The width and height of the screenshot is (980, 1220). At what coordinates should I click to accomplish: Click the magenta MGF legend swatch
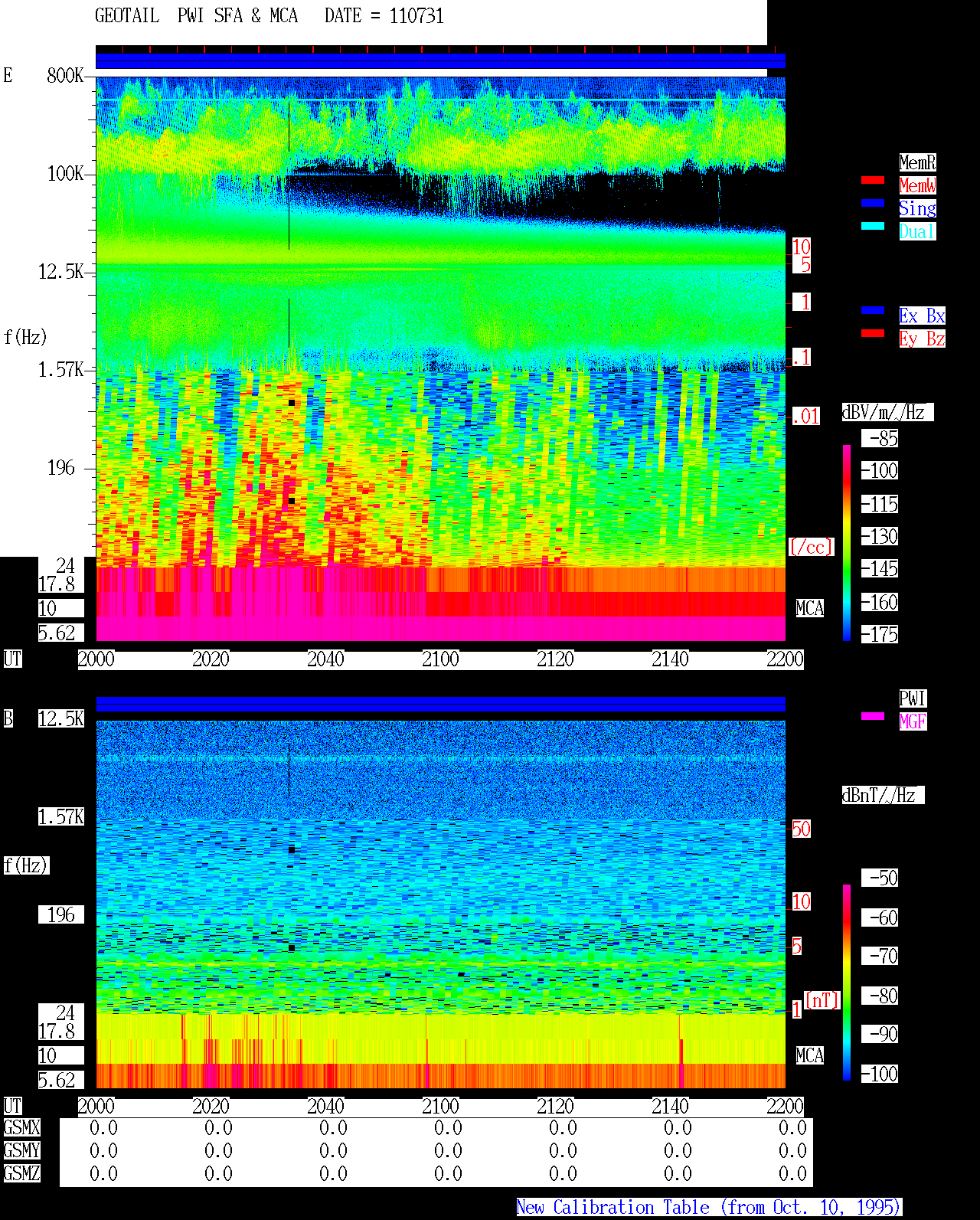pyautogui.click(x=873, y=716)
